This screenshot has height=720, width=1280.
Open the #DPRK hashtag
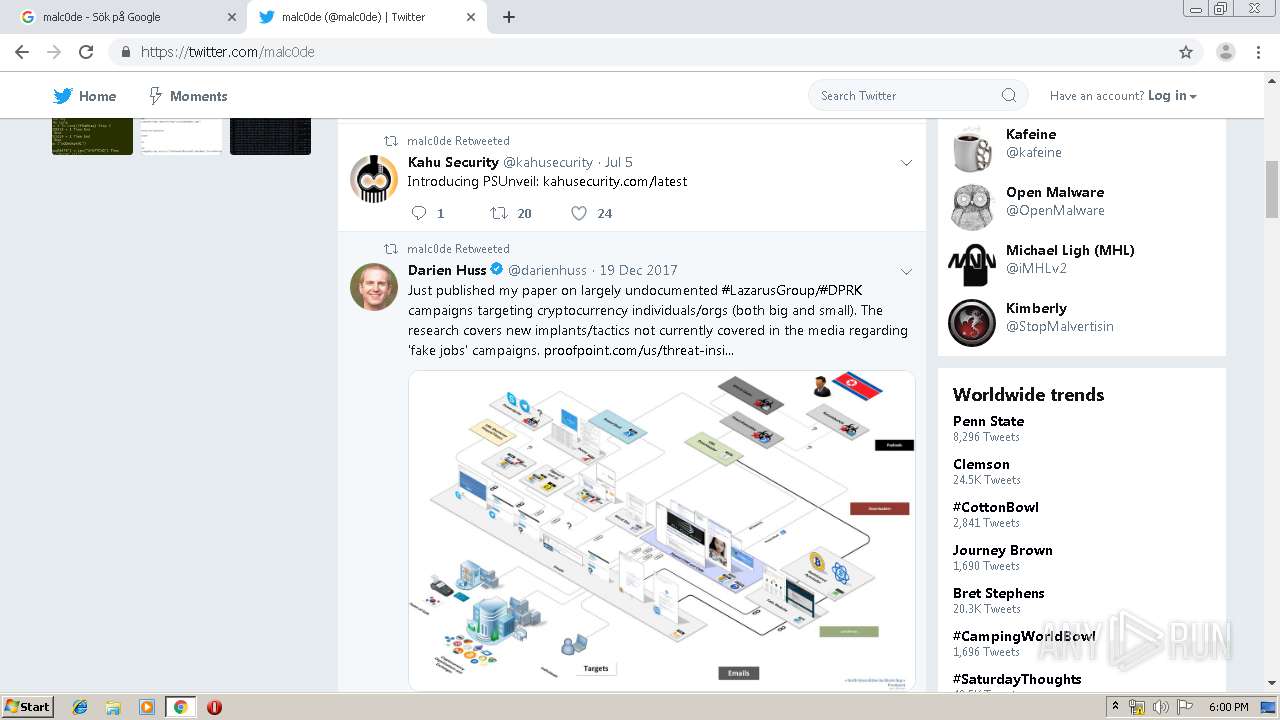click(841, 290)
